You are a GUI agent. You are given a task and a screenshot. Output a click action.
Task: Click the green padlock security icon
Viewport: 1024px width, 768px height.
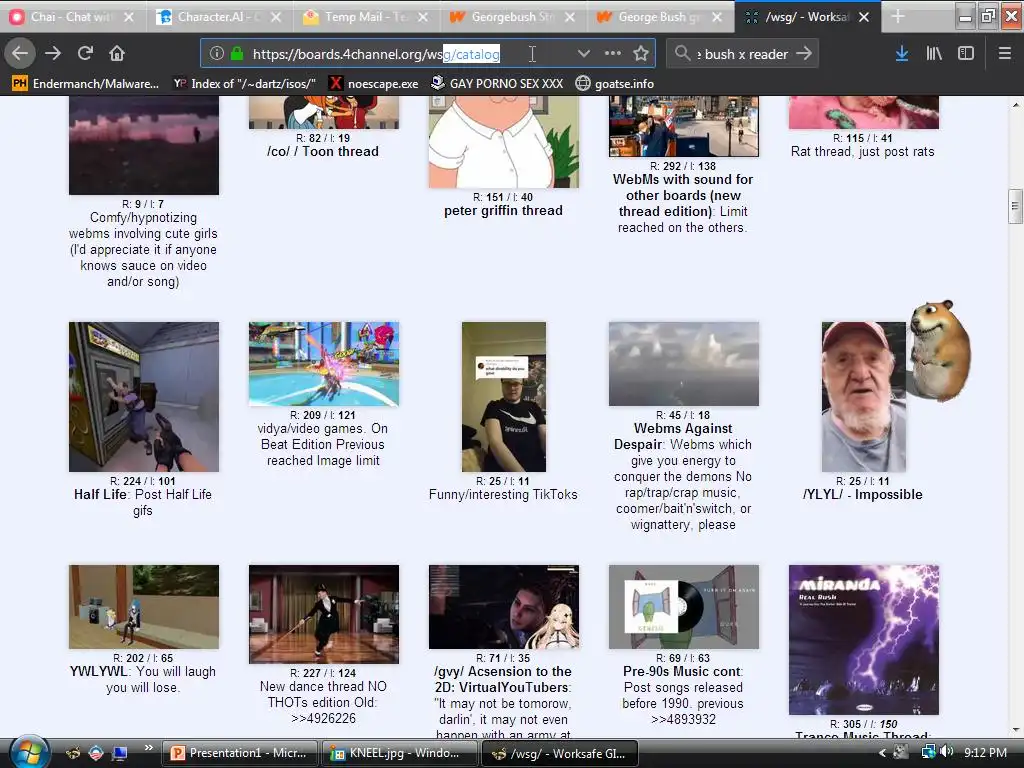[237, 54]
